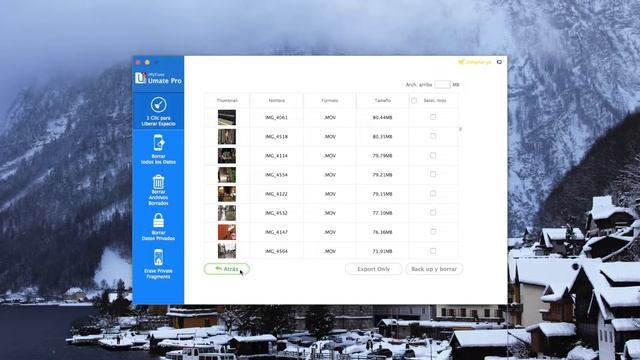Click the file name IMG_4122
Viewport: 640px width, 360px height.
coord(276,194)
